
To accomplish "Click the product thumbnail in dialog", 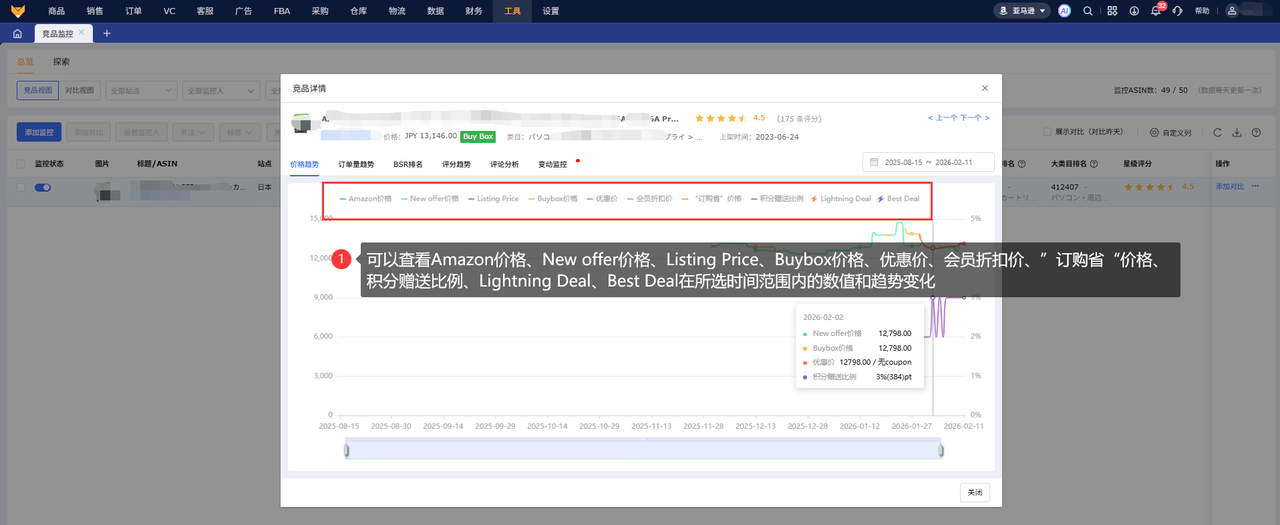I will coord(301,124).
